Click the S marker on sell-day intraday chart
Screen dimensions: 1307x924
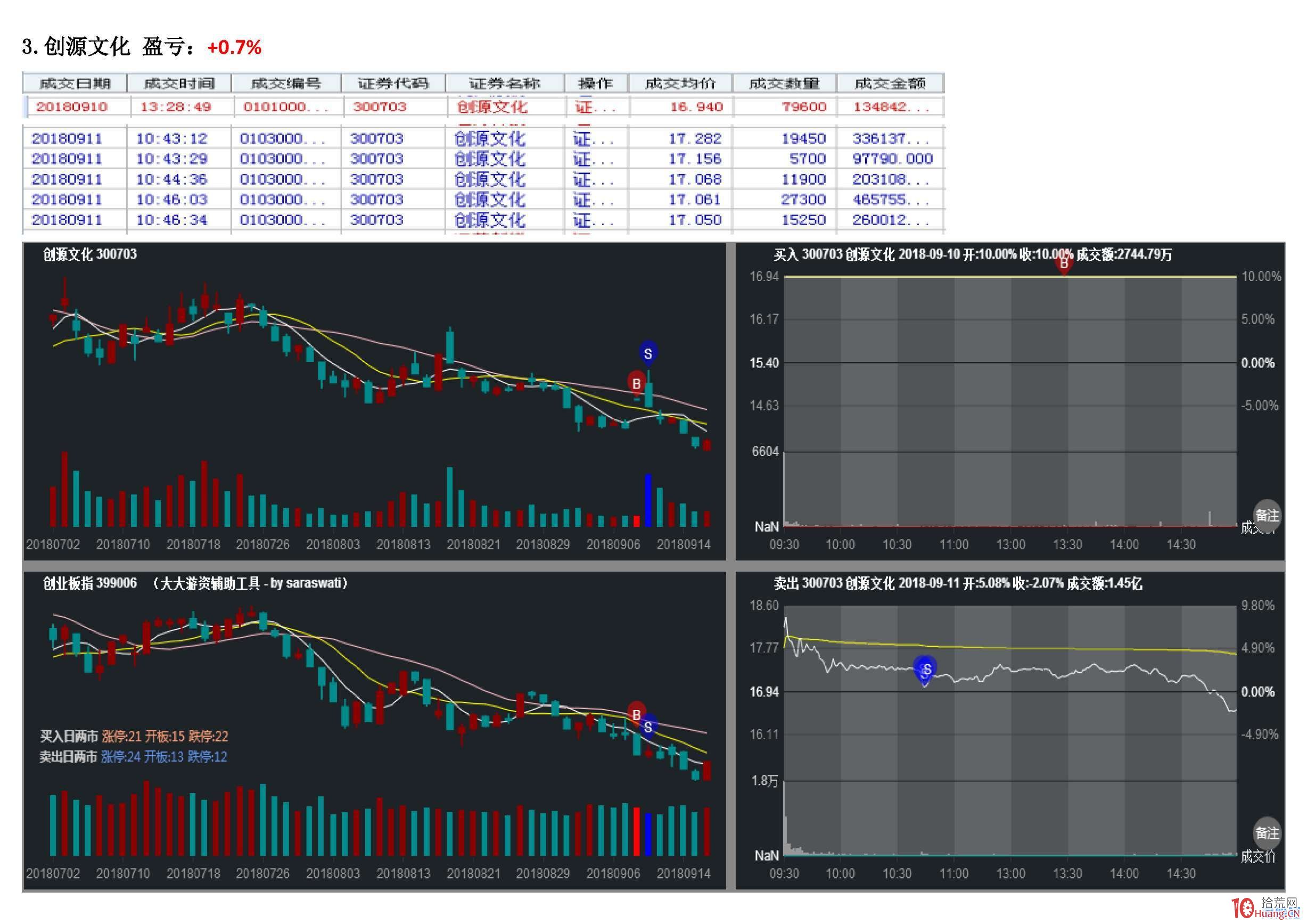coord(925,670)
